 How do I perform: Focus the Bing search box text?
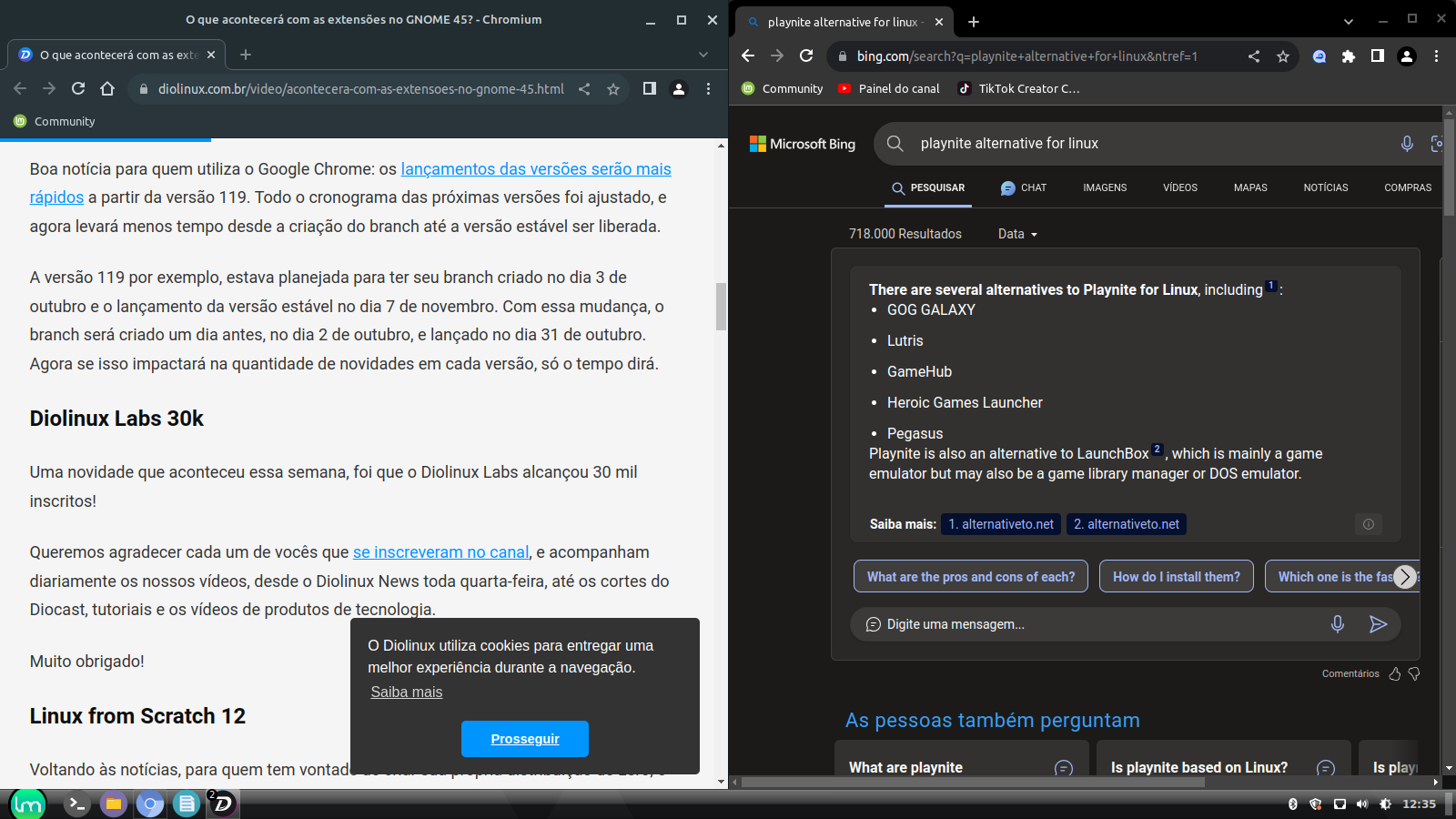[x=1009, y=144]
